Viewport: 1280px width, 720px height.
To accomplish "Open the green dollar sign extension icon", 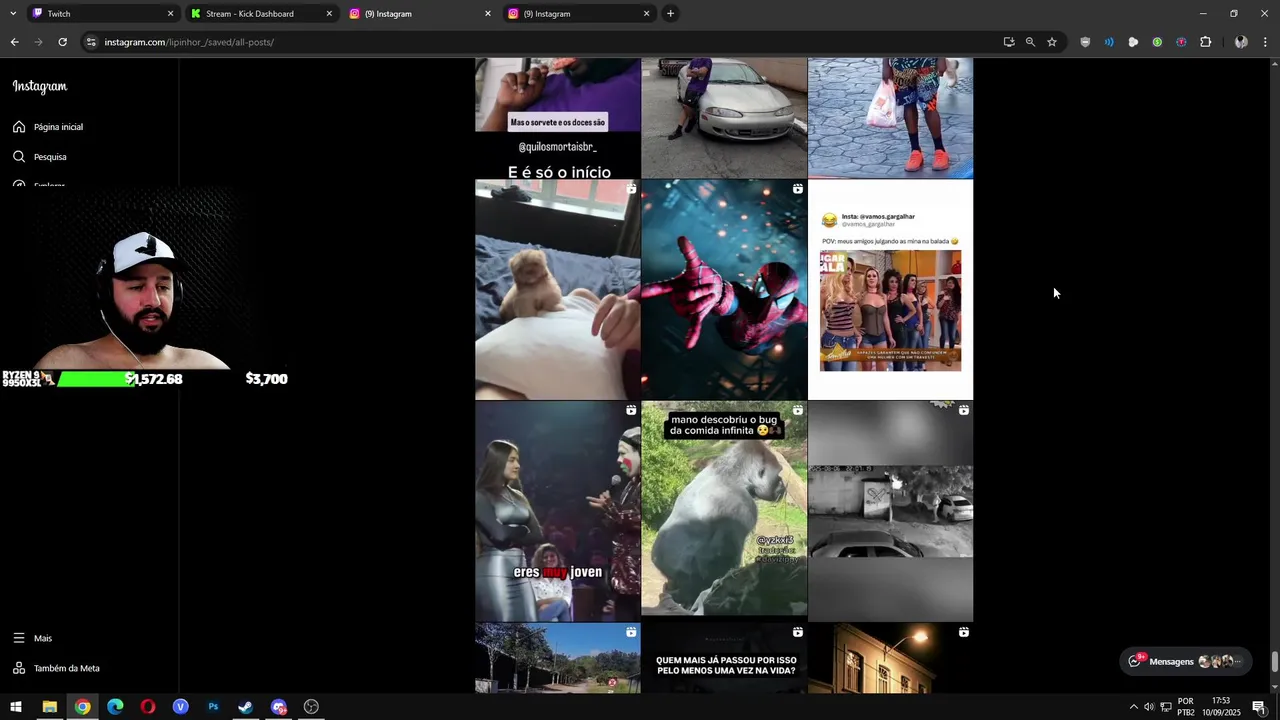I will [1157, 42].
